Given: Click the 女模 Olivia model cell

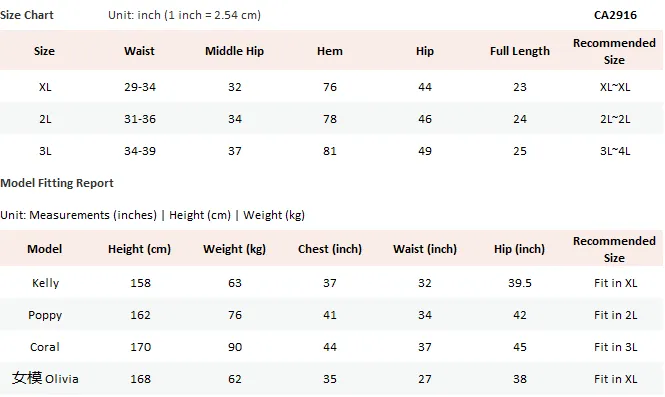Looking at the screenshot, I should [45, 378].
